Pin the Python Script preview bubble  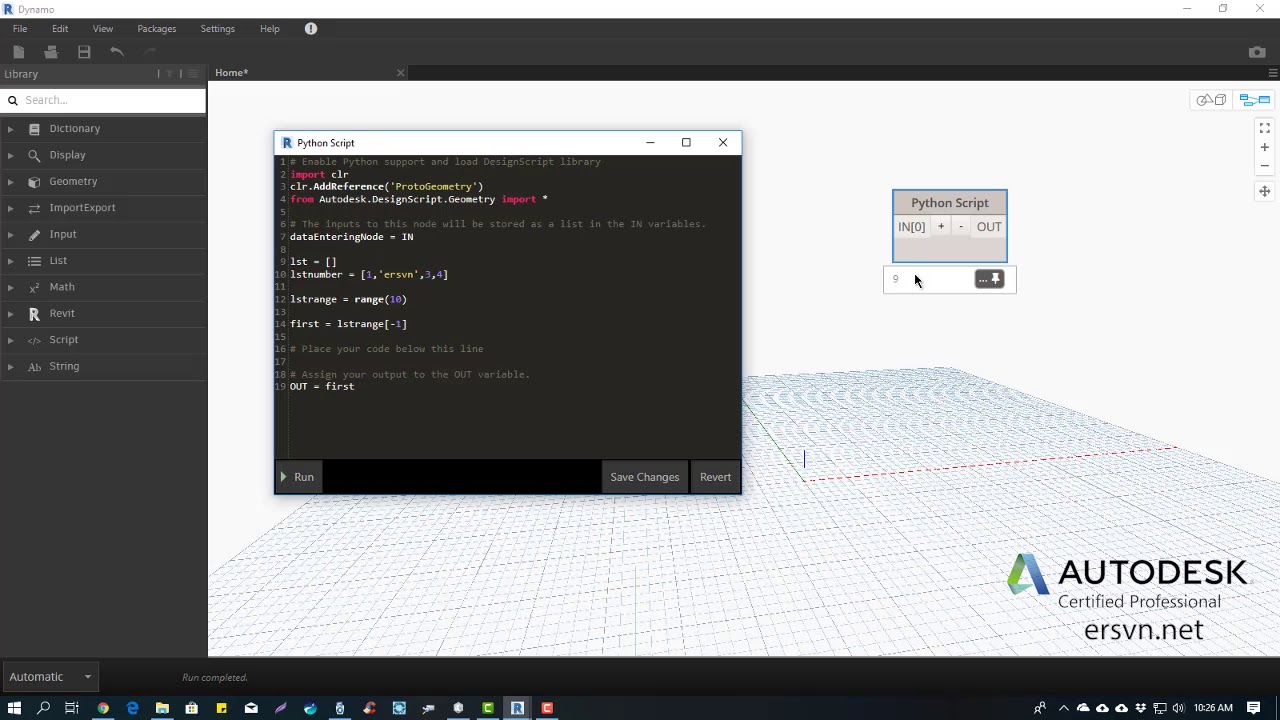996,279
